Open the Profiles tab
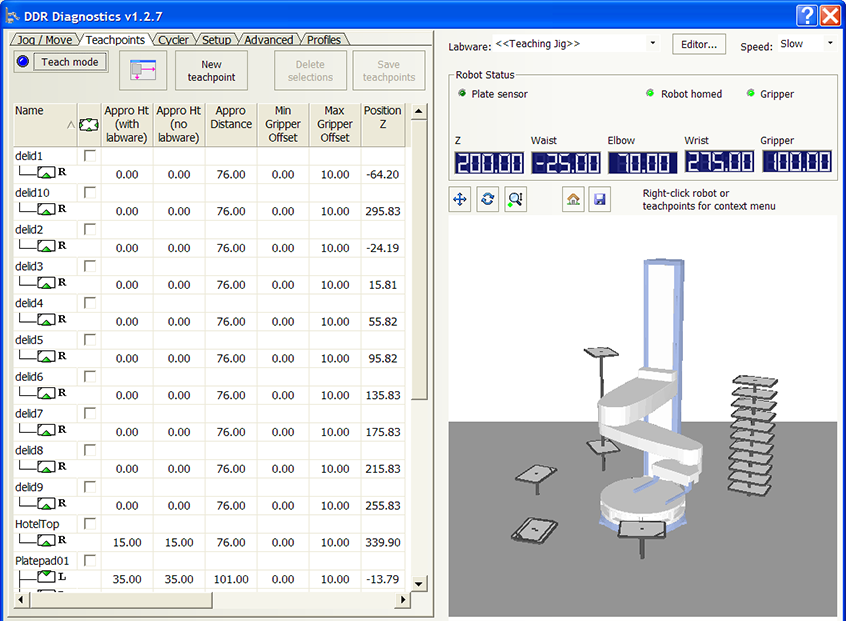The height and width of the screenshot is (621, 846). coord(323,40)
